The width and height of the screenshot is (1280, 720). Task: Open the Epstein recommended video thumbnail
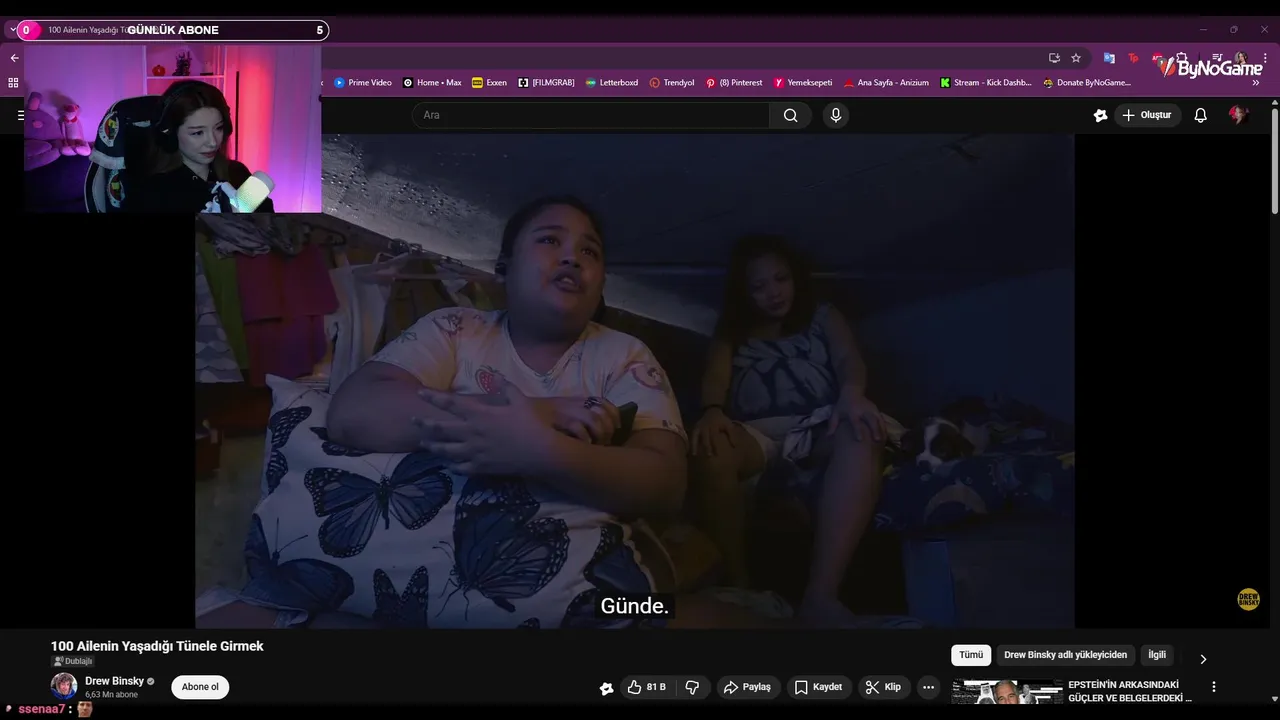point(1007,692)
